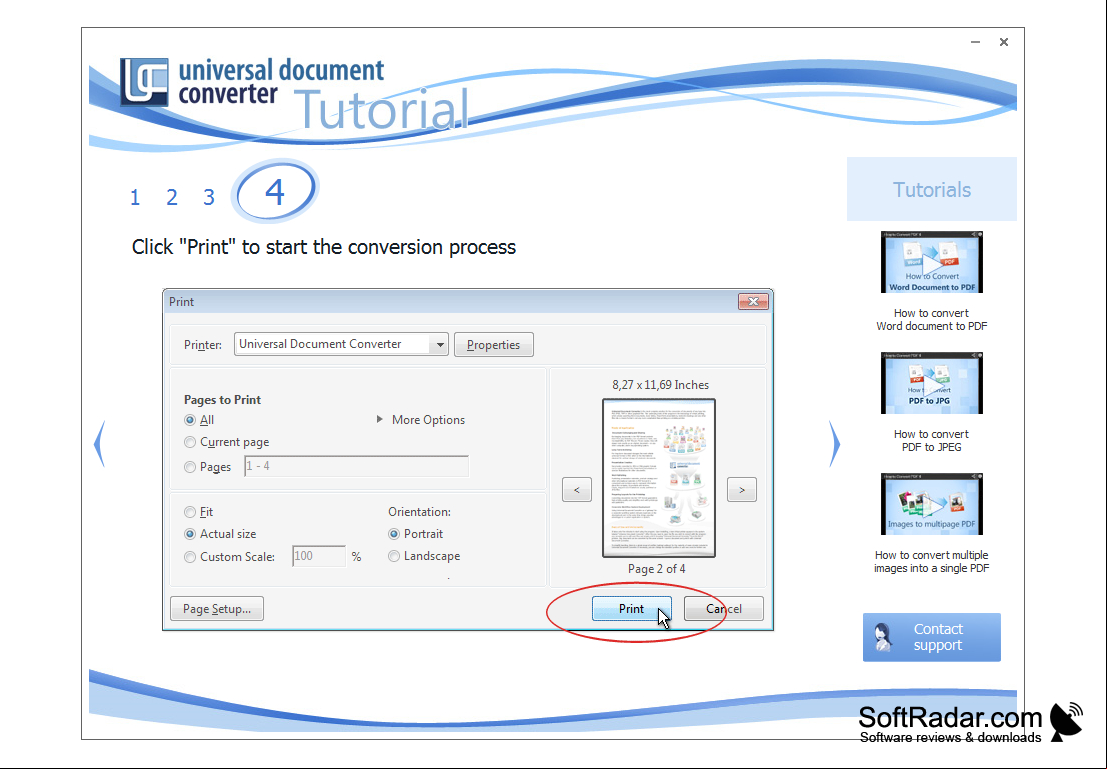The height and width of the screenshot is (769, 1107).
Task: Click the Custom Scale percentage field
Action: point(319,556)
